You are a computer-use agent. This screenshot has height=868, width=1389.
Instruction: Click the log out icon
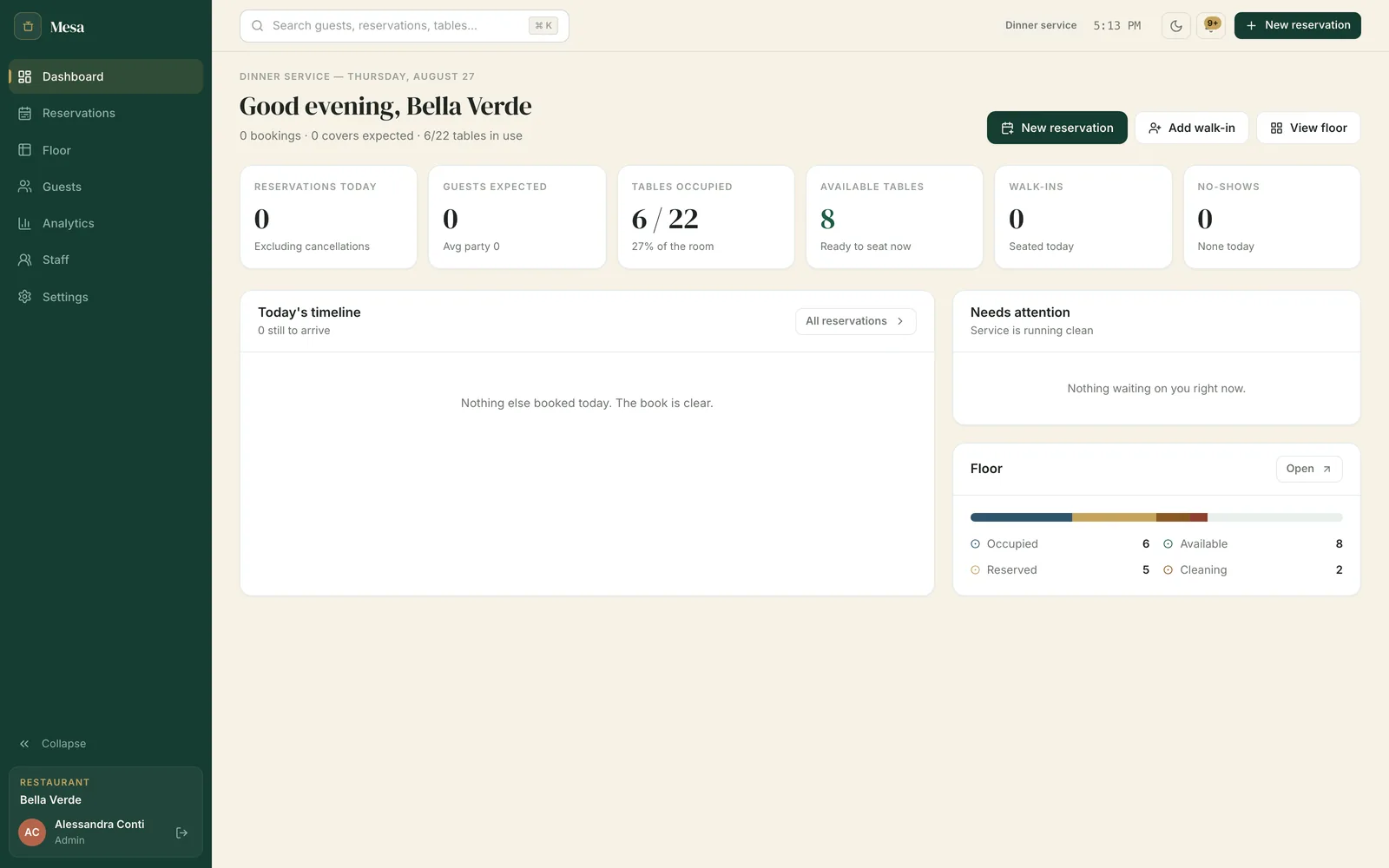181,832
